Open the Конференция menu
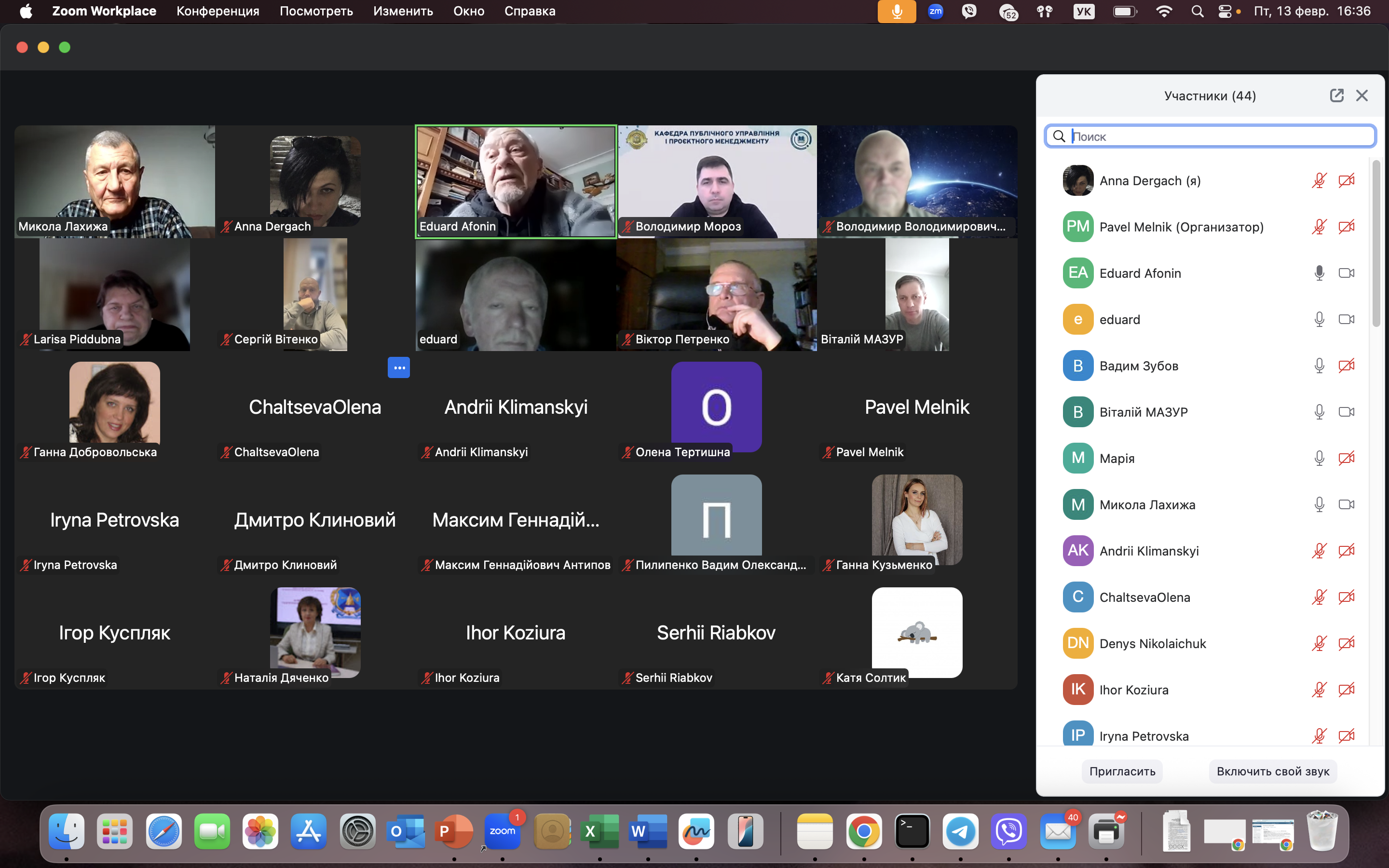 click(218, 12)
